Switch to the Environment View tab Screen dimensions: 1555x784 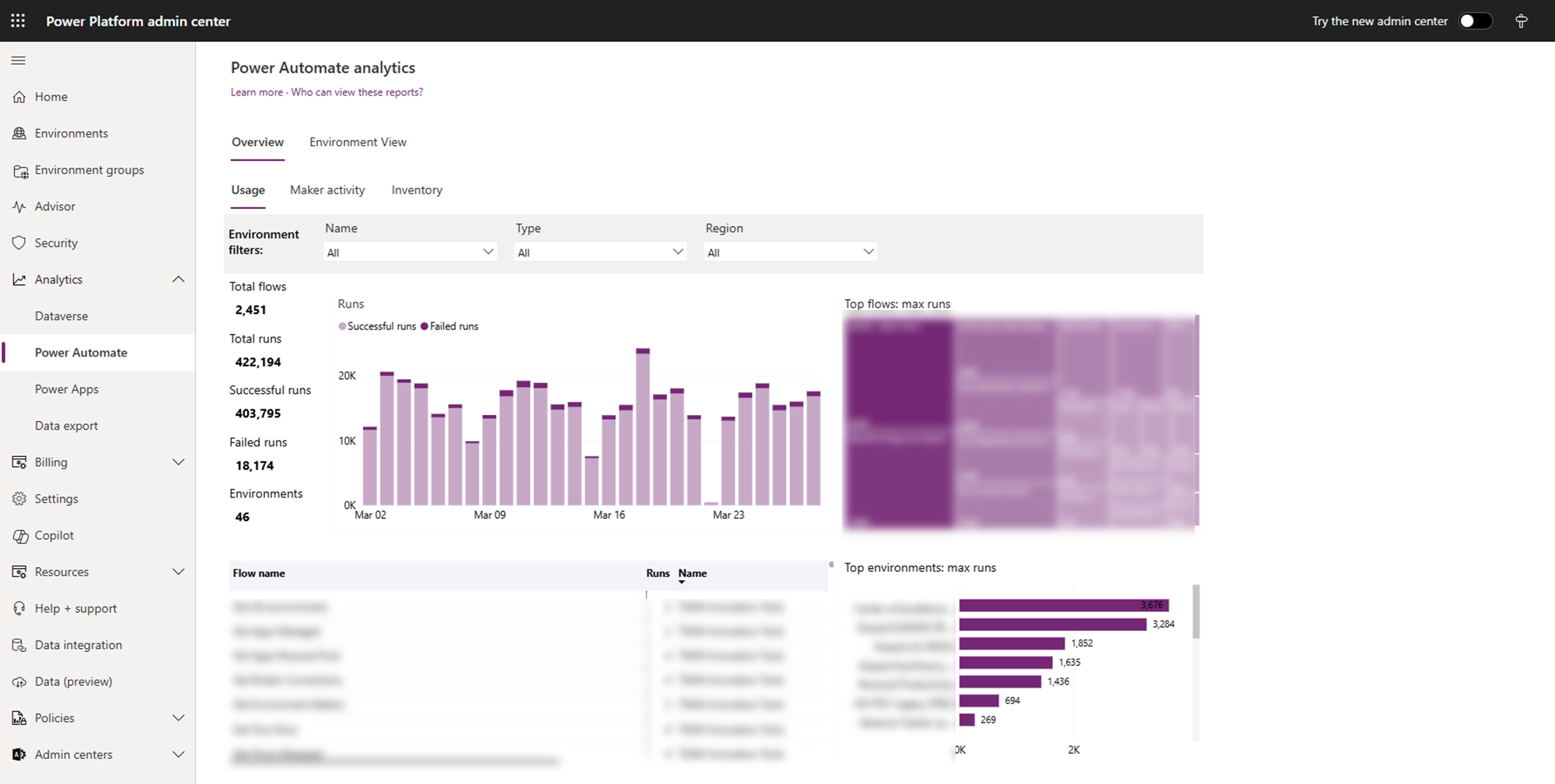tap(358, 142)
